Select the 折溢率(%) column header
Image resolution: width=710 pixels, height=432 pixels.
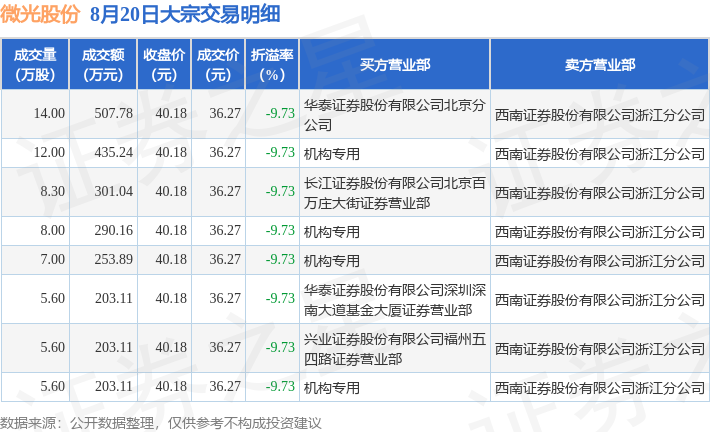tap(272, 64)
